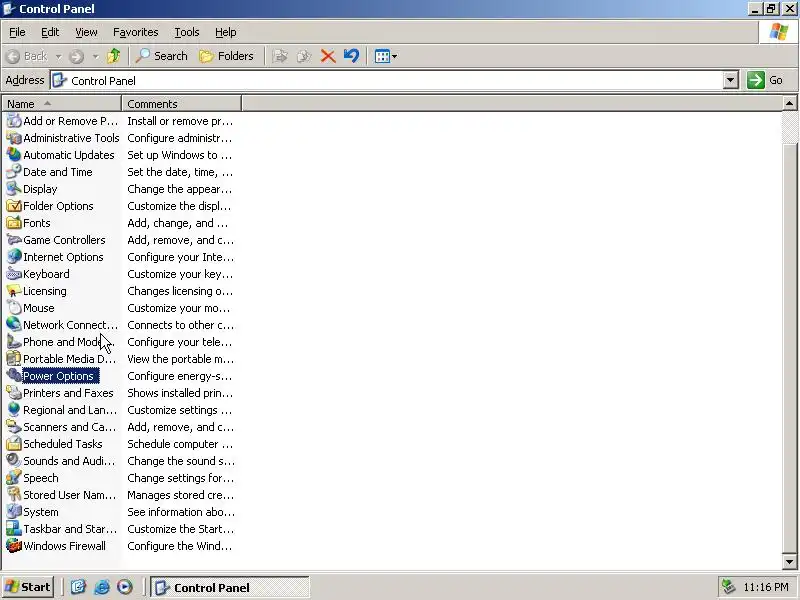Click the Go button
The width and height of the screenshot is (800, 600).
pos(766,80)
